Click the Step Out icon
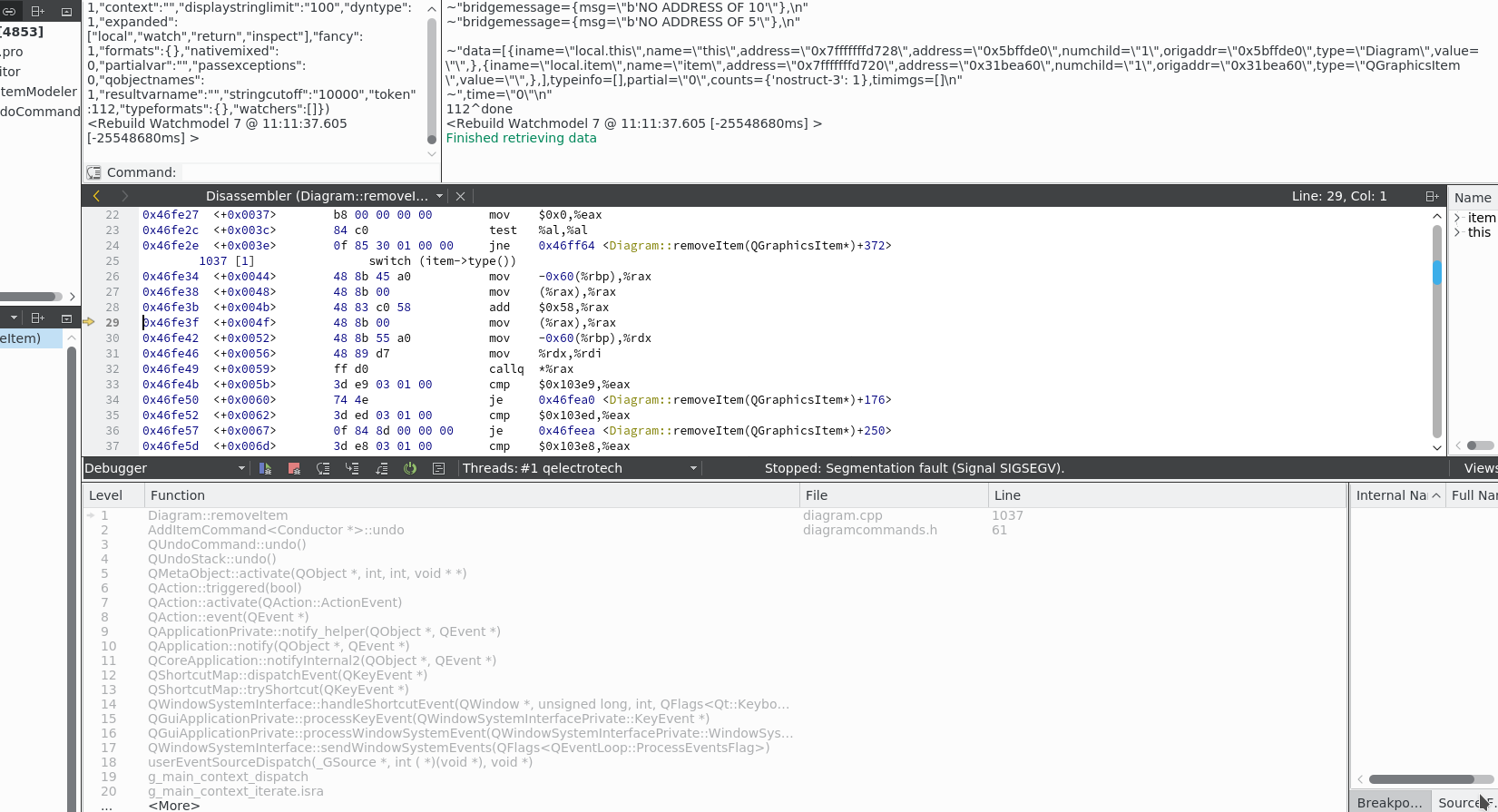 [x=381, y=468]
